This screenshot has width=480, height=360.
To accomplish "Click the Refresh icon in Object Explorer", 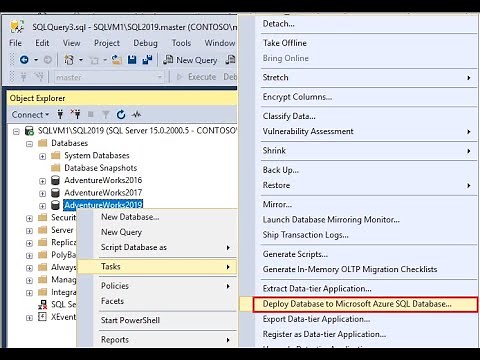I will pos(121,115).
